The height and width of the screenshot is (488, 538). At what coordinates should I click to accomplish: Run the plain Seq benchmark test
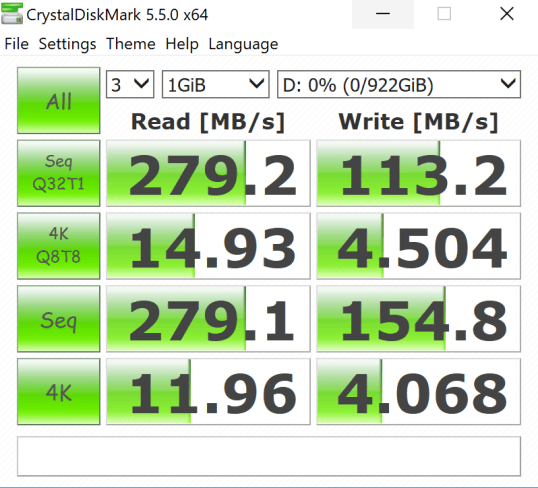tap(59, 319)
